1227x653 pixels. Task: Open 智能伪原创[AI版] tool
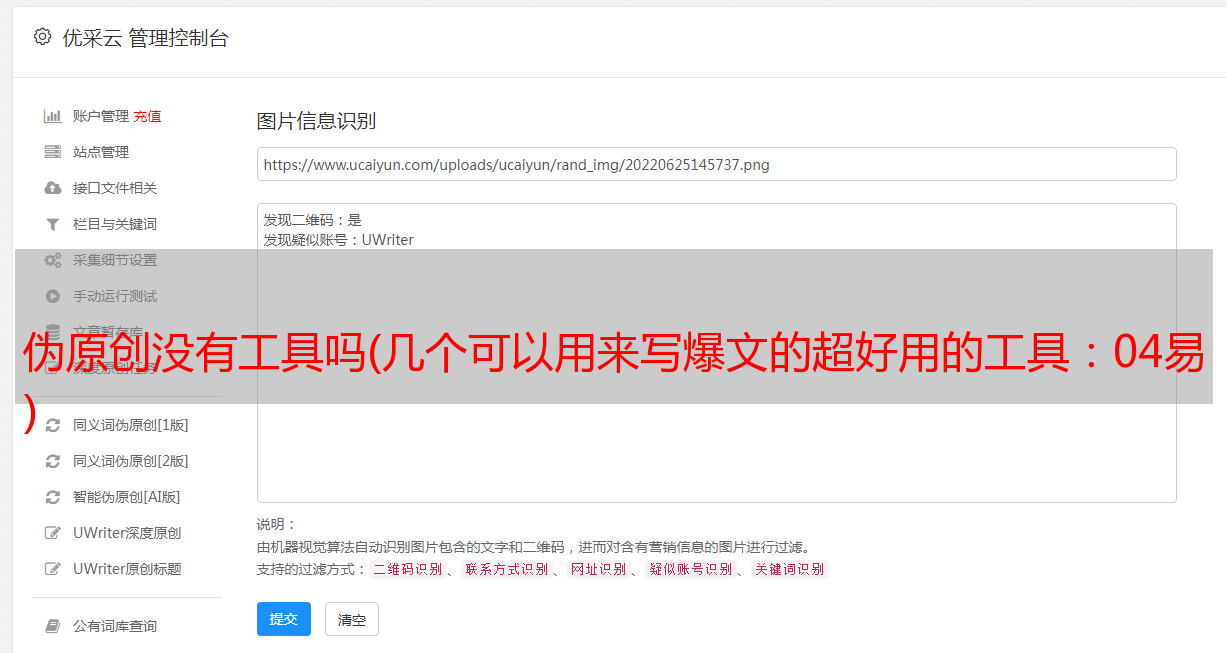[x=126, y=497]
